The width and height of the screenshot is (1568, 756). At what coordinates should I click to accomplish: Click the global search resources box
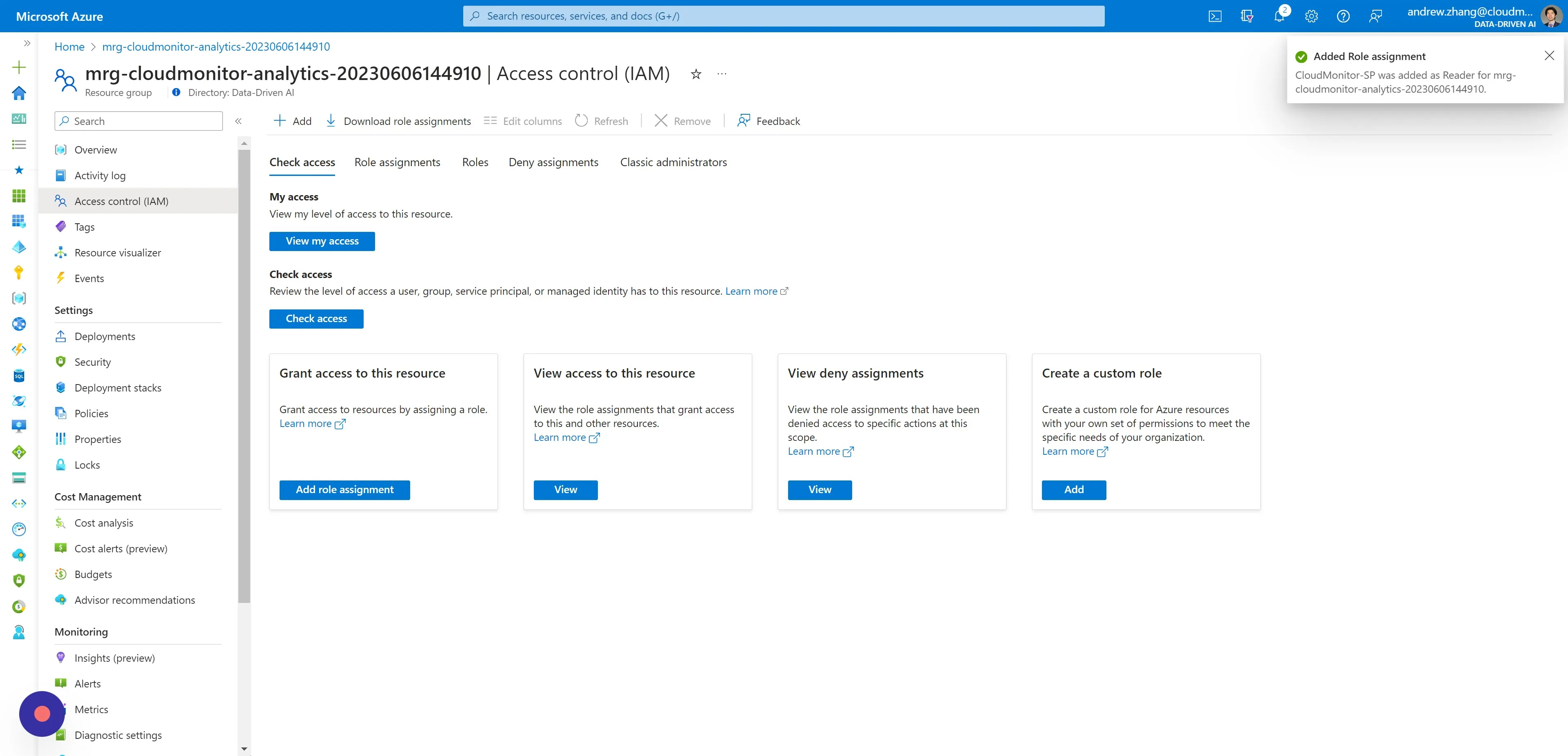tap(784, 16)
